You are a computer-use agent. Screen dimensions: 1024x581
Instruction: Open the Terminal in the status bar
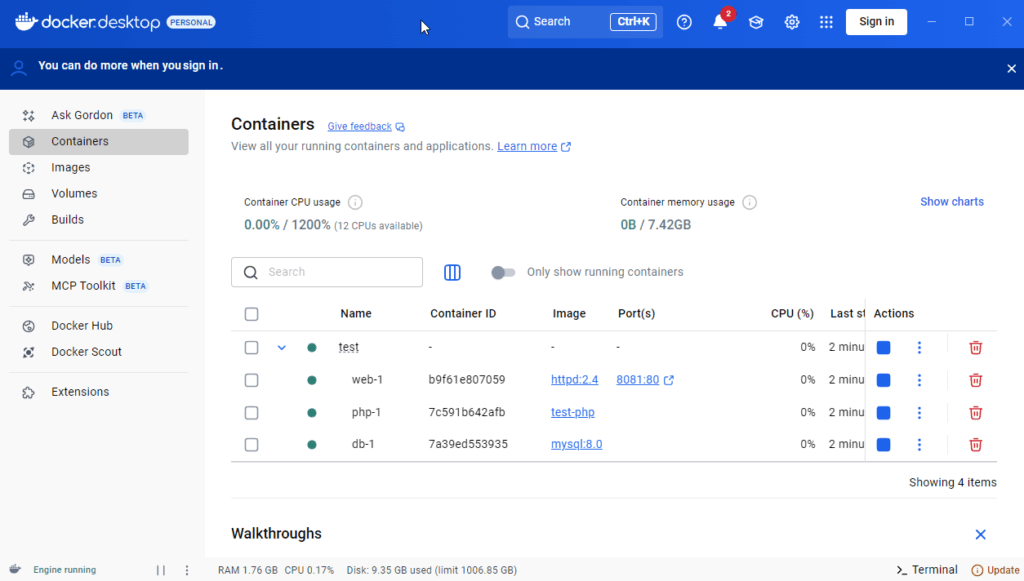coord(927,570)
